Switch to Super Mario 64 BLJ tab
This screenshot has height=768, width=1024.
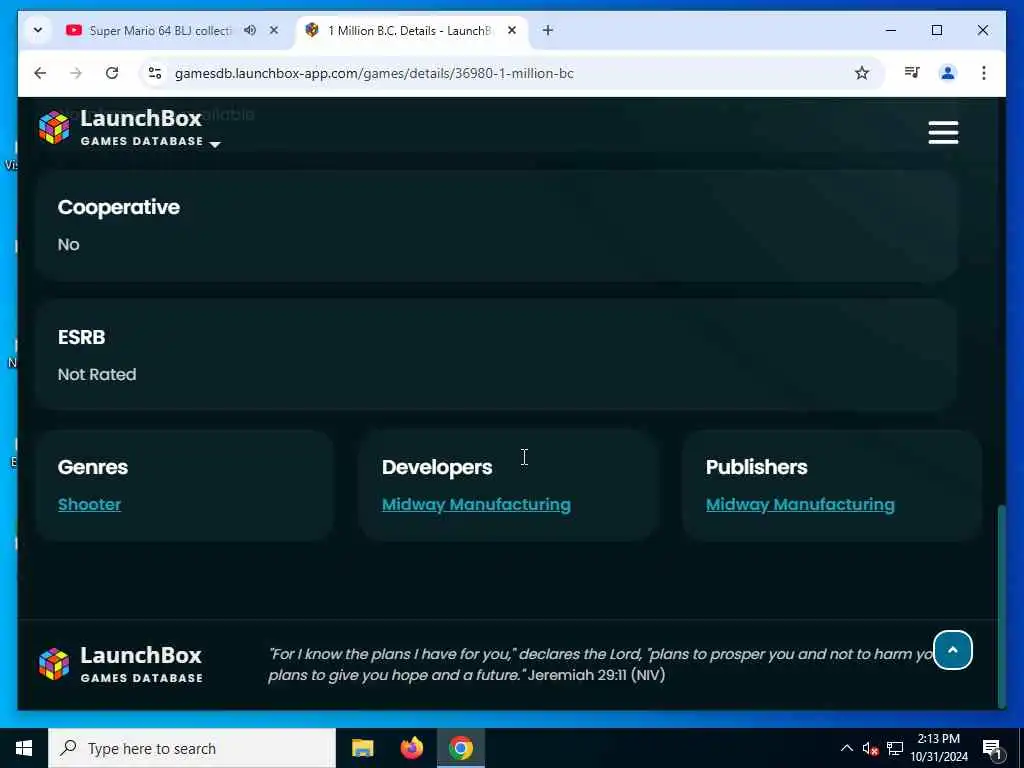click(x=160, y=31)
